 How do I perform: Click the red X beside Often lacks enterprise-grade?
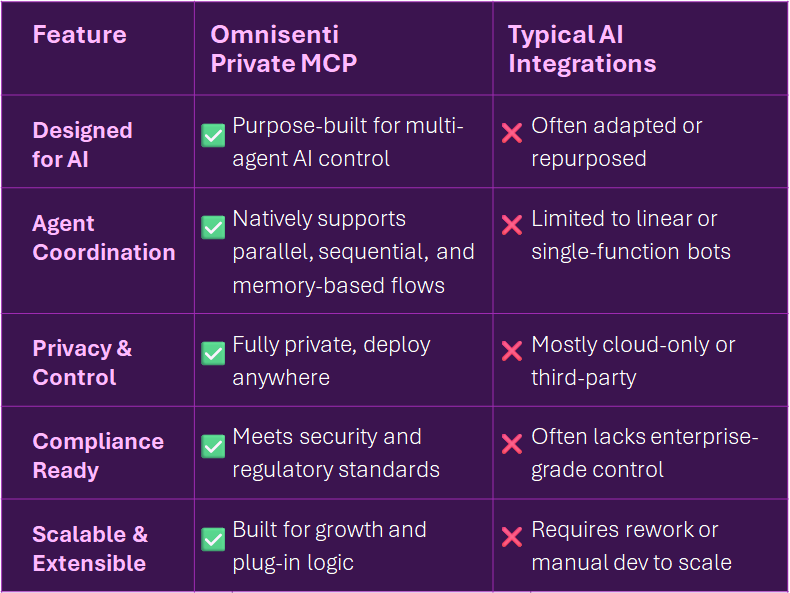(x=512, y=444)
